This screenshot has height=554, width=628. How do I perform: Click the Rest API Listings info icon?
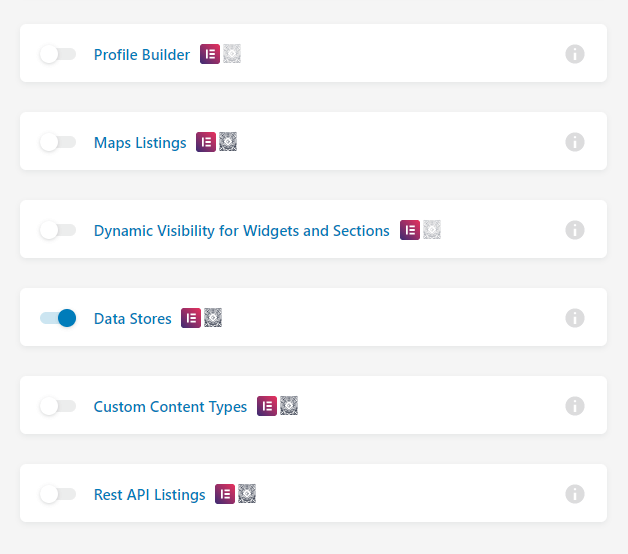(575, 494)
